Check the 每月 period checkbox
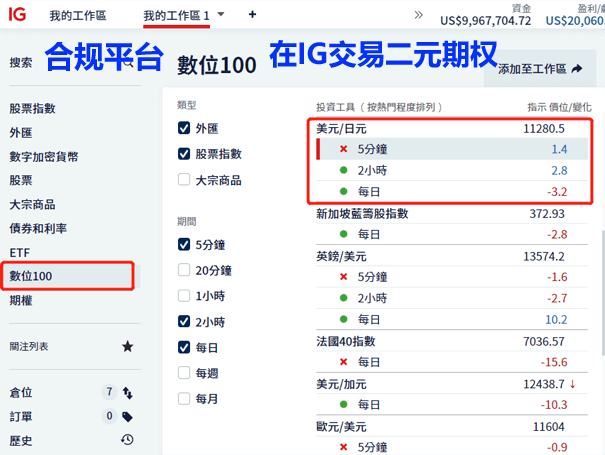 [184, 398]
